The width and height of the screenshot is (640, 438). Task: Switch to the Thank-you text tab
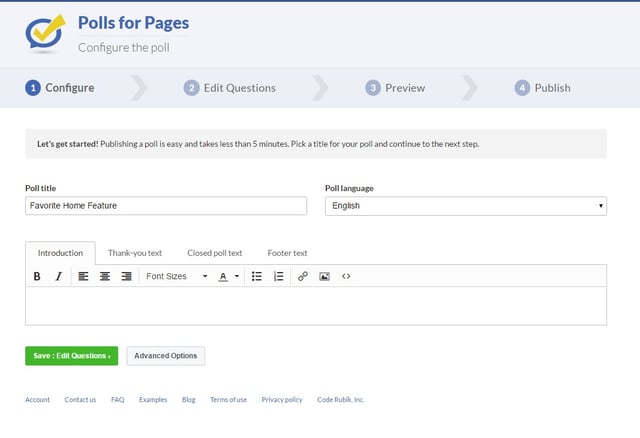click(x=135, y=253)
